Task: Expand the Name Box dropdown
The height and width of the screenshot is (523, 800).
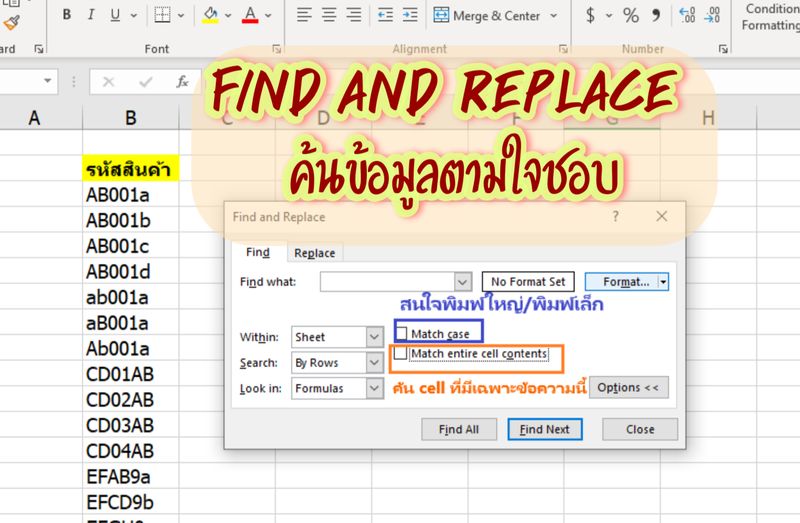Action: 47,81
